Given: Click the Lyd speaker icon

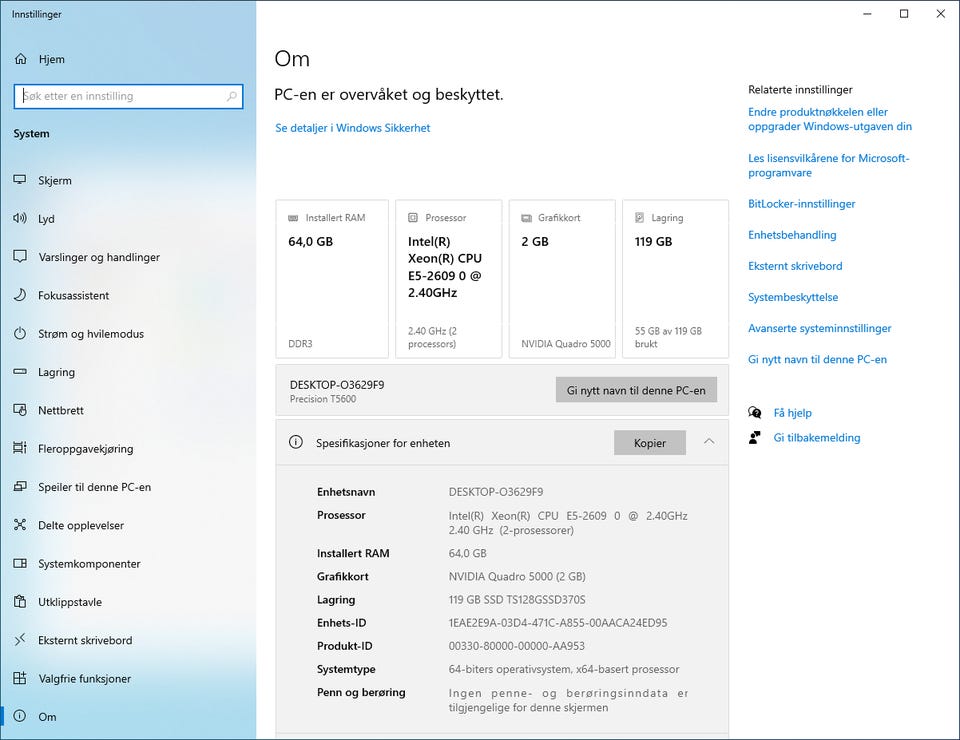Looking at the screenshot, I should 20,218.
